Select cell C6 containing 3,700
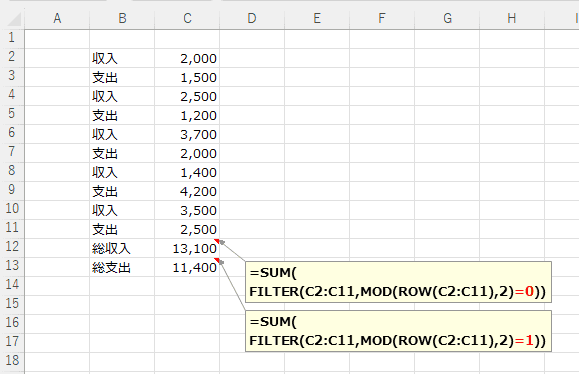Image resolution: width=579 pixels, height=374 pixels. click(187, 134)
